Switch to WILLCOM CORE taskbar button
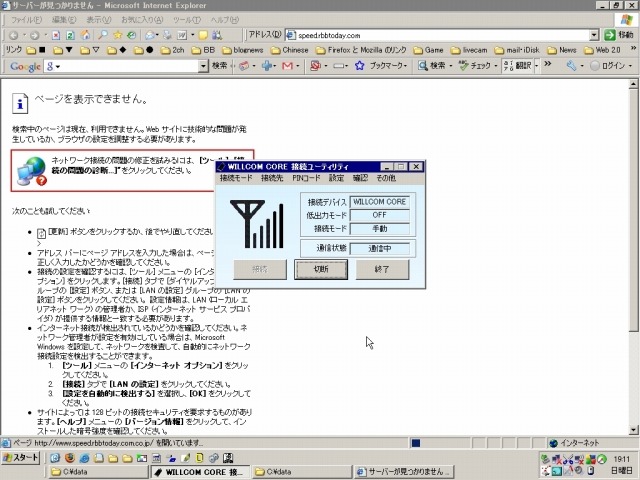The width and height of the screenshot is (640, 480). (x=199, y=472)
